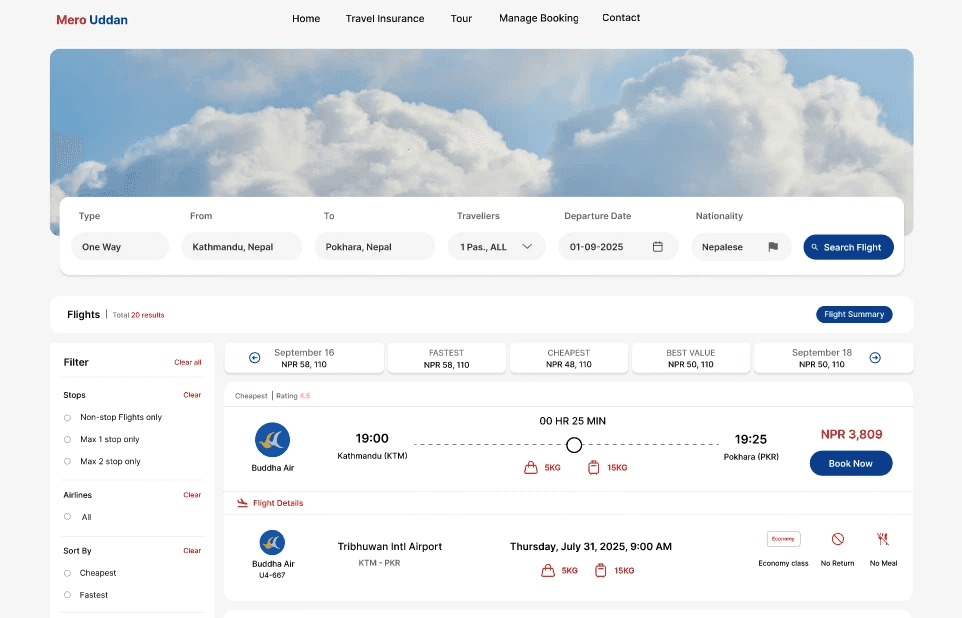Open the Home page
The height and width of the screenshot is (618, 962).
click(x=306, y=18)
